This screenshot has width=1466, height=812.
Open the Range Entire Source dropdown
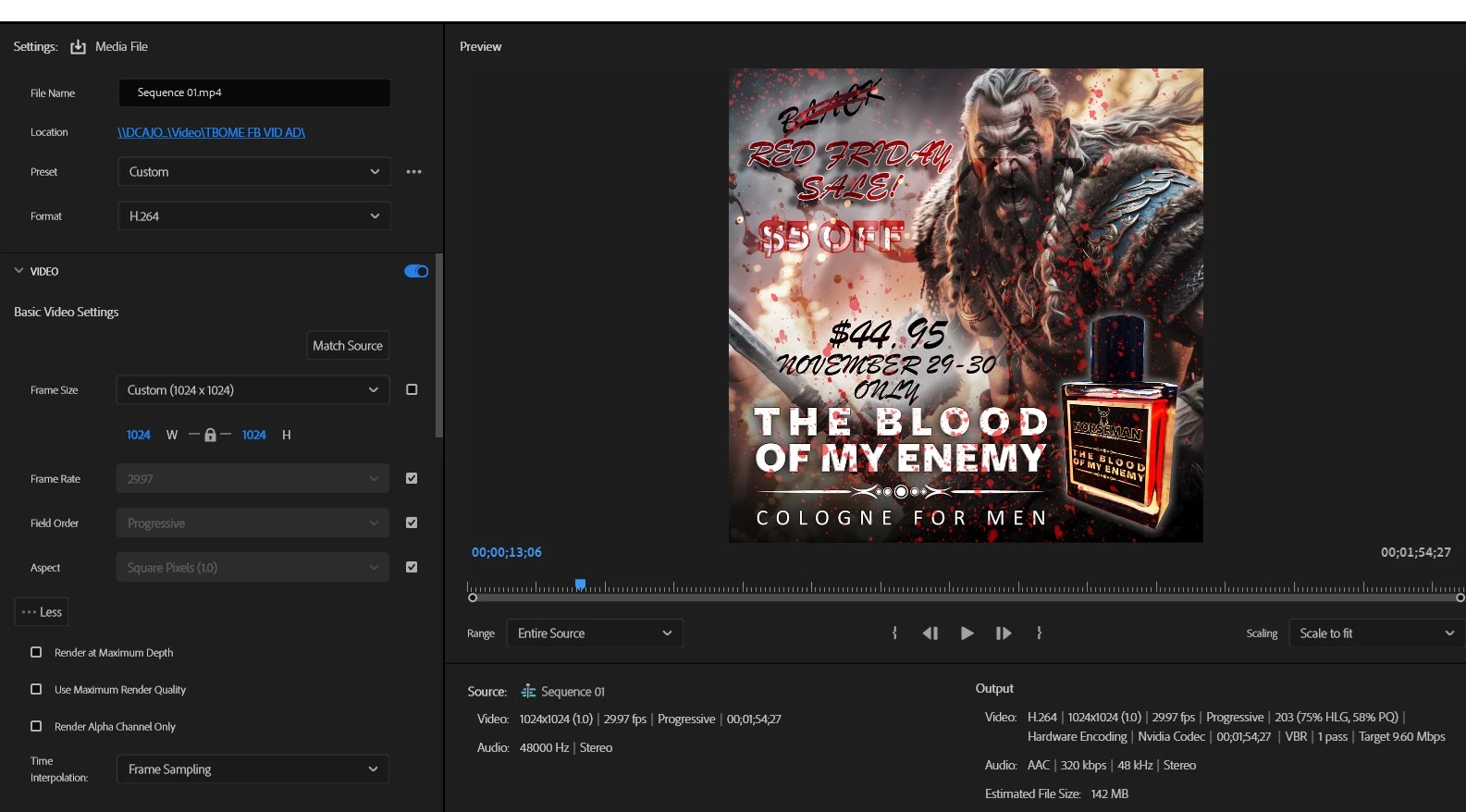(x=595, y=634)
